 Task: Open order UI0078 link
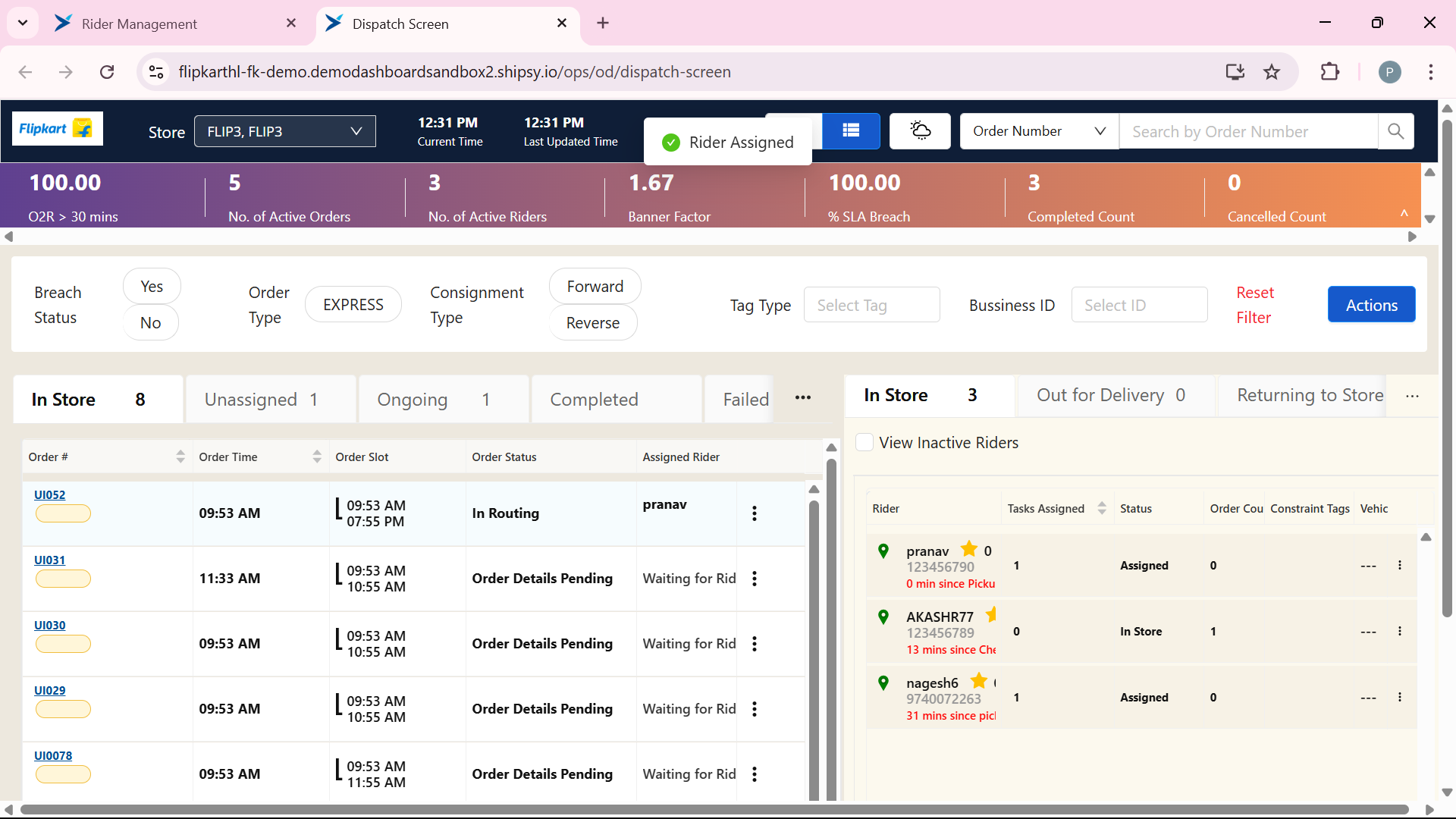53,756
